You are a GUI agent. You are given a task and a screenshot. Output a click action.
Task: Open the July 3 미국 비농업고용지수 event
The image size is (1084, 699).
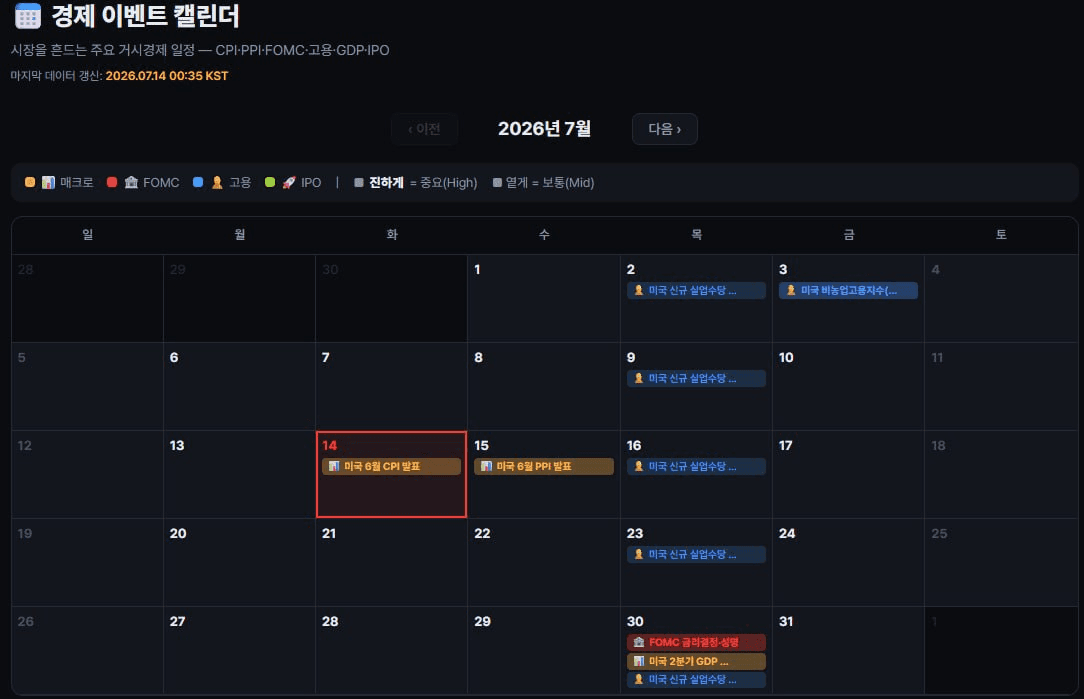coord(848,290)
